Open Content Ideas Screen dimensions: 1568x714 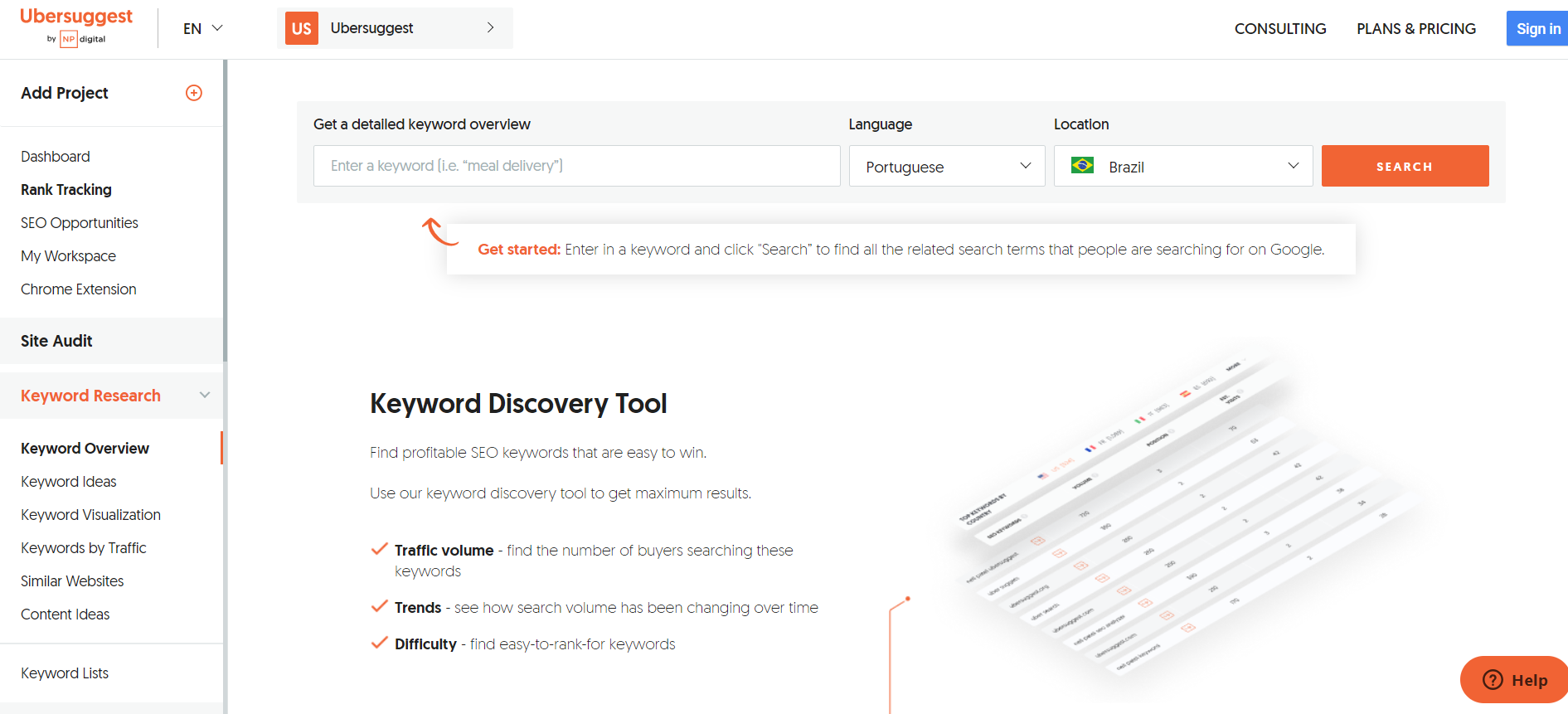coord(66,614)
